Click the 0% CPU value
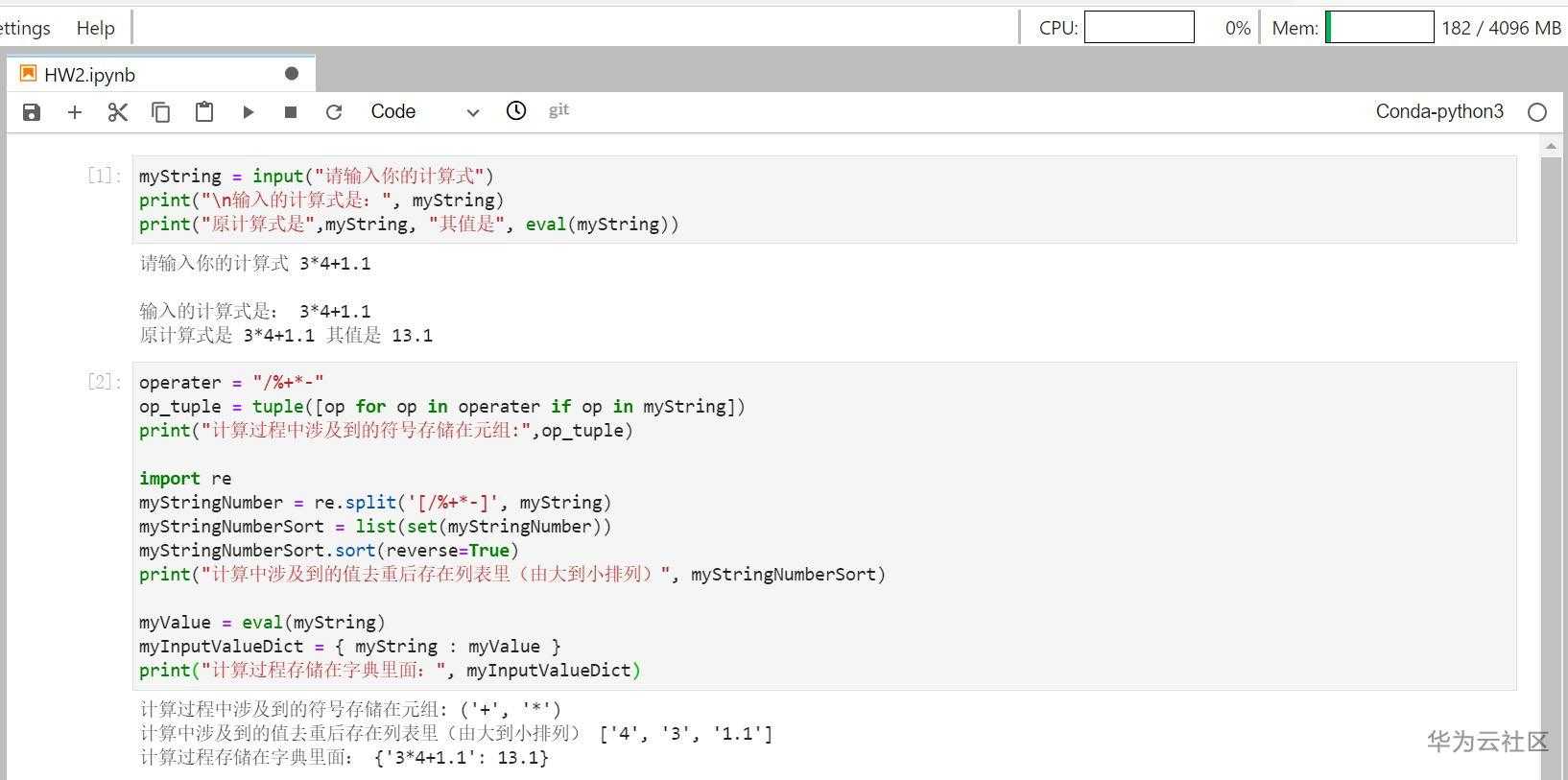The image size is (1568, 780). click(x=1238, y=28)
